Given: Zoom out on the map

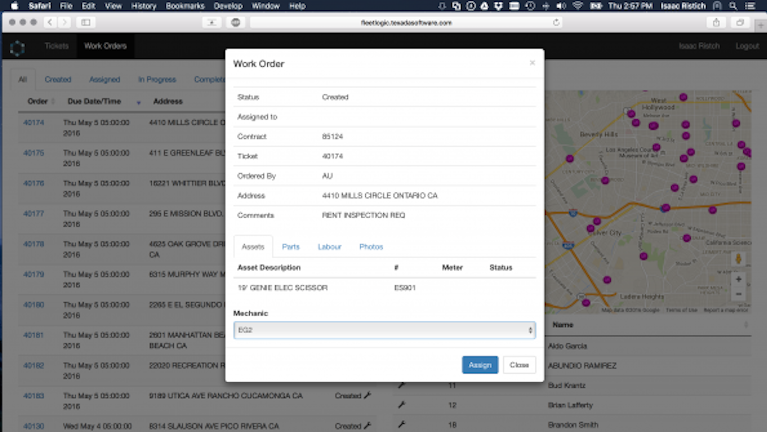Looking at the screenshot, I should click(x=738, y=295).
